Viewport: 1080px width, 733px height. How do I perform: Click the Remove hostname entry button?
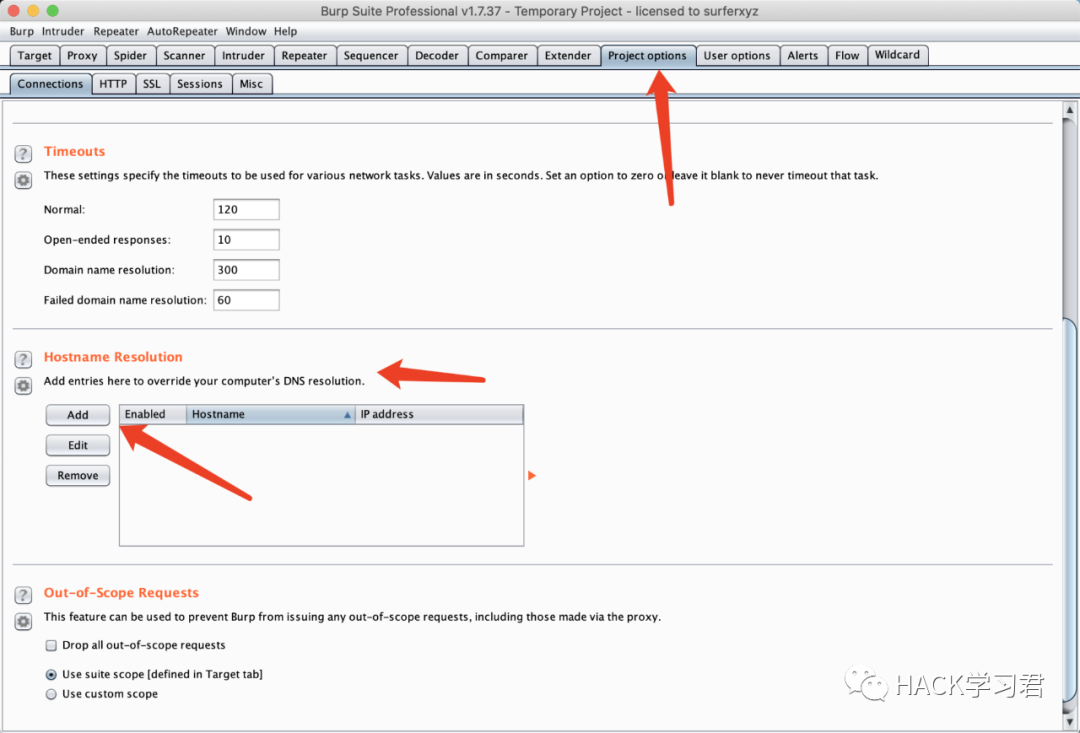78,475
